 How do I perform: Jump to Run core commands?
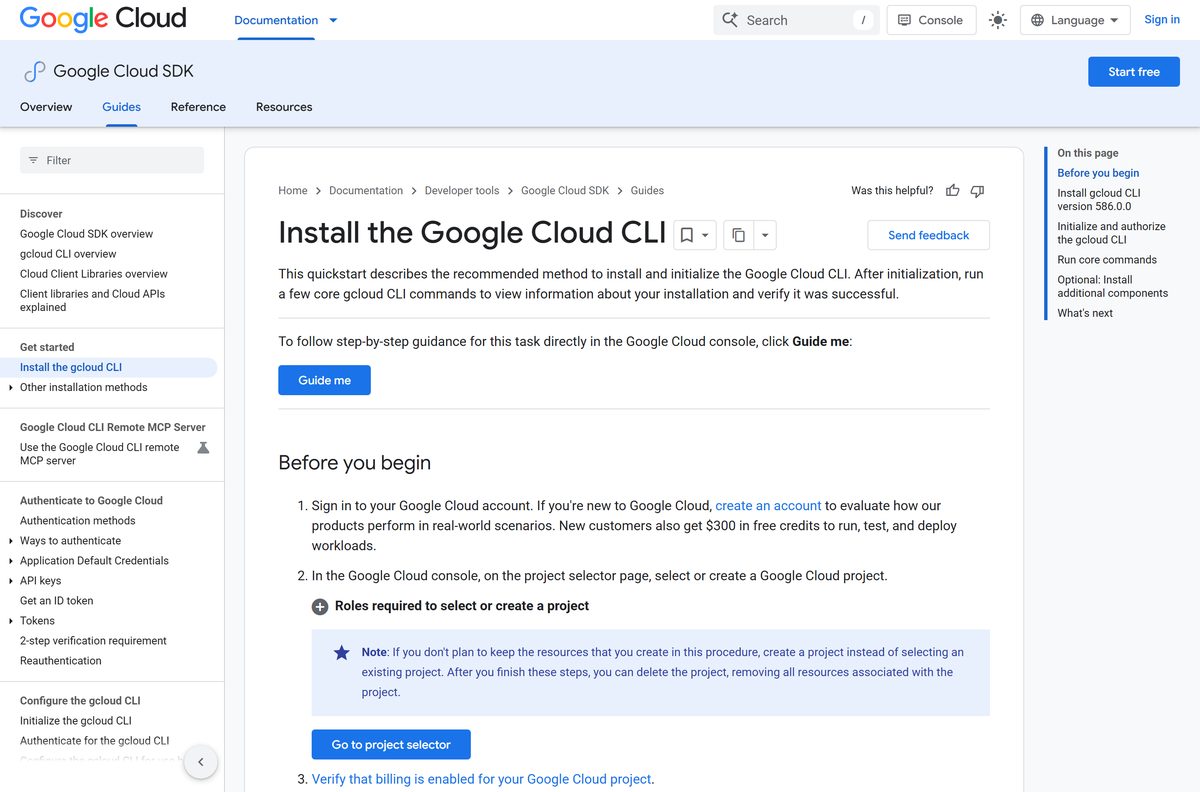click(x=1107, y=260)
